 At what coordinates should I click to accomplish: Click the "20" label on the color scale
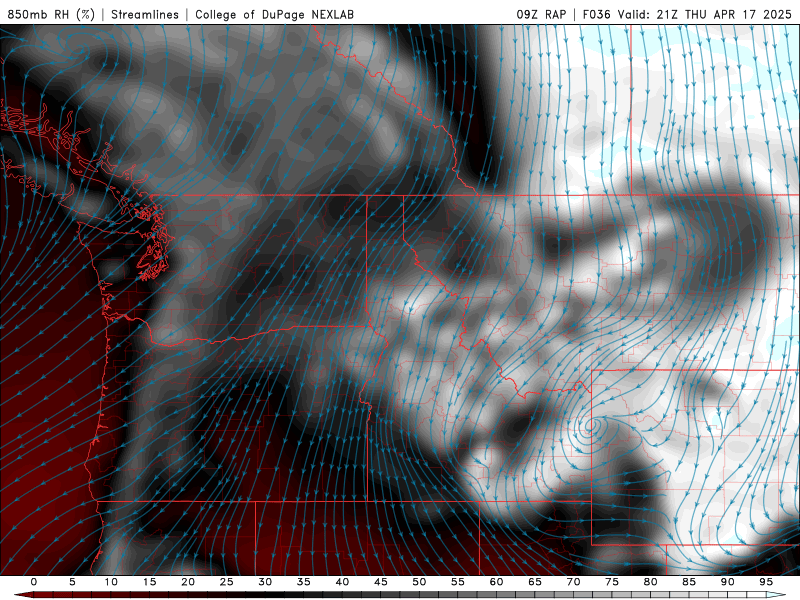pos(188,582)
